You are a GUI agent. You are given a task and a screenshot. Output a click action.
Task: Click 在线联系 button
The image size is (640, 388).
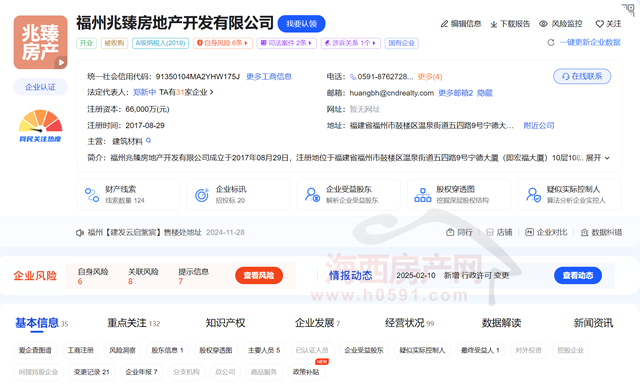(x=582, y=76)
